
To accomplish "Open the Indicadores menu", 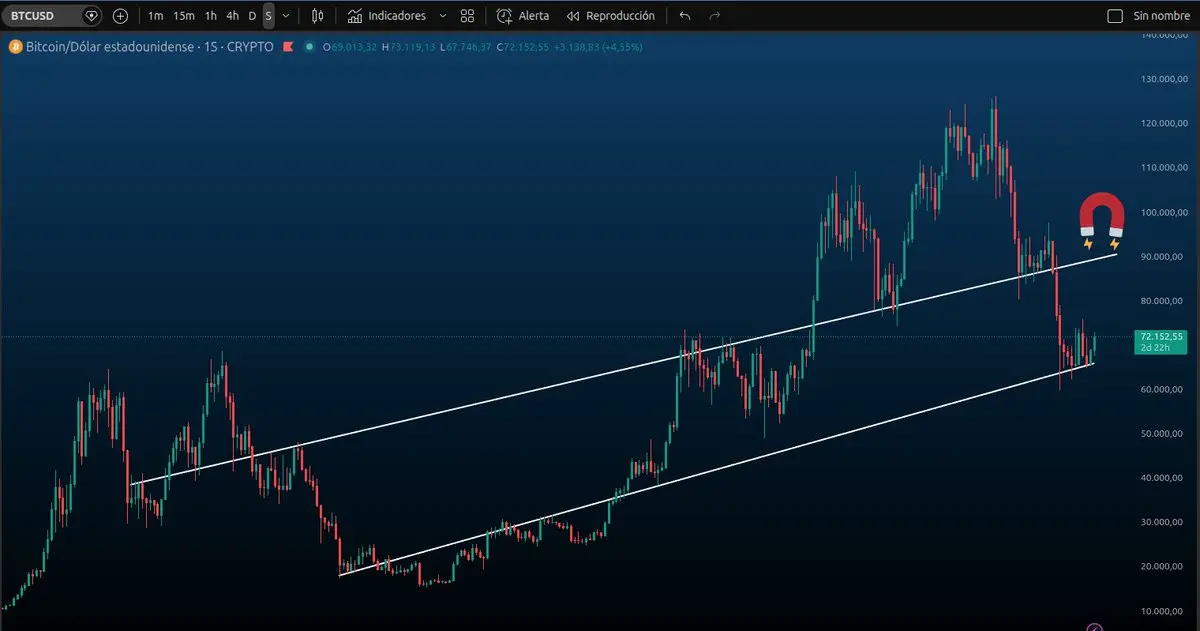I will tap(387, 16).
